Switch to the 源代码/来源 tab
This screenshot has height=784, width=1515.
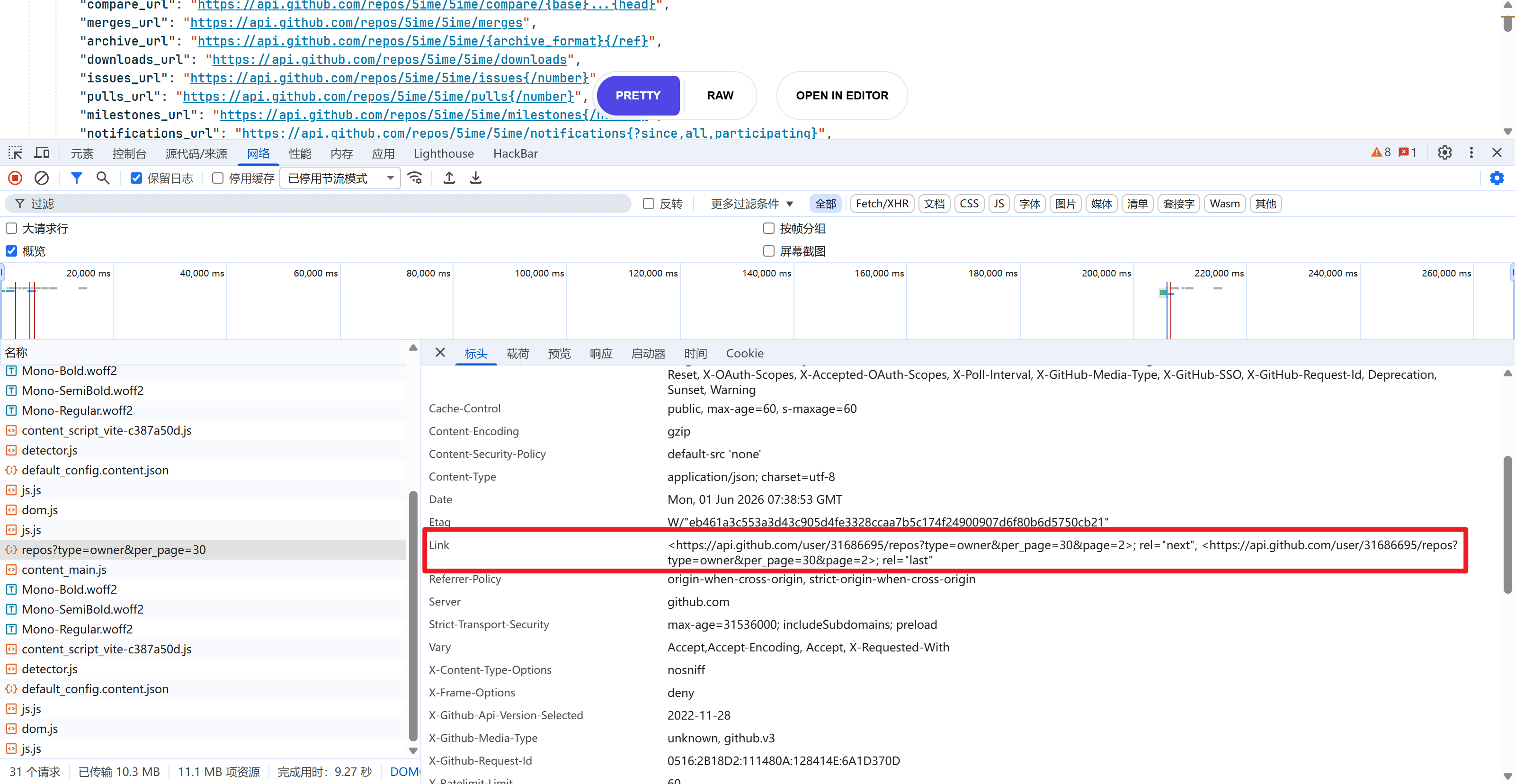[196, 153]
